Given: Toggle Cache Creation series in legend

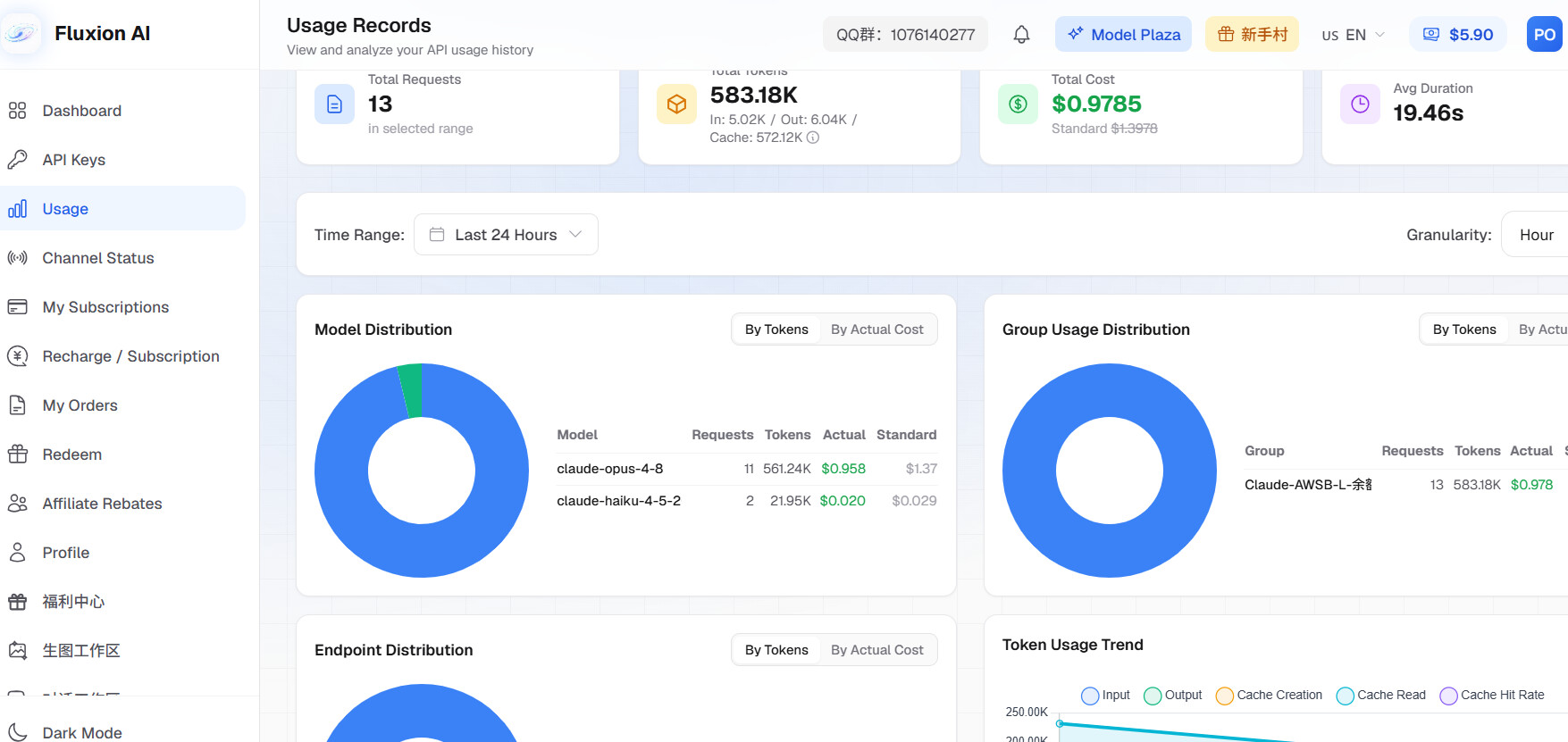Looking at the screenshot, I should click(x=1269, y=695).
